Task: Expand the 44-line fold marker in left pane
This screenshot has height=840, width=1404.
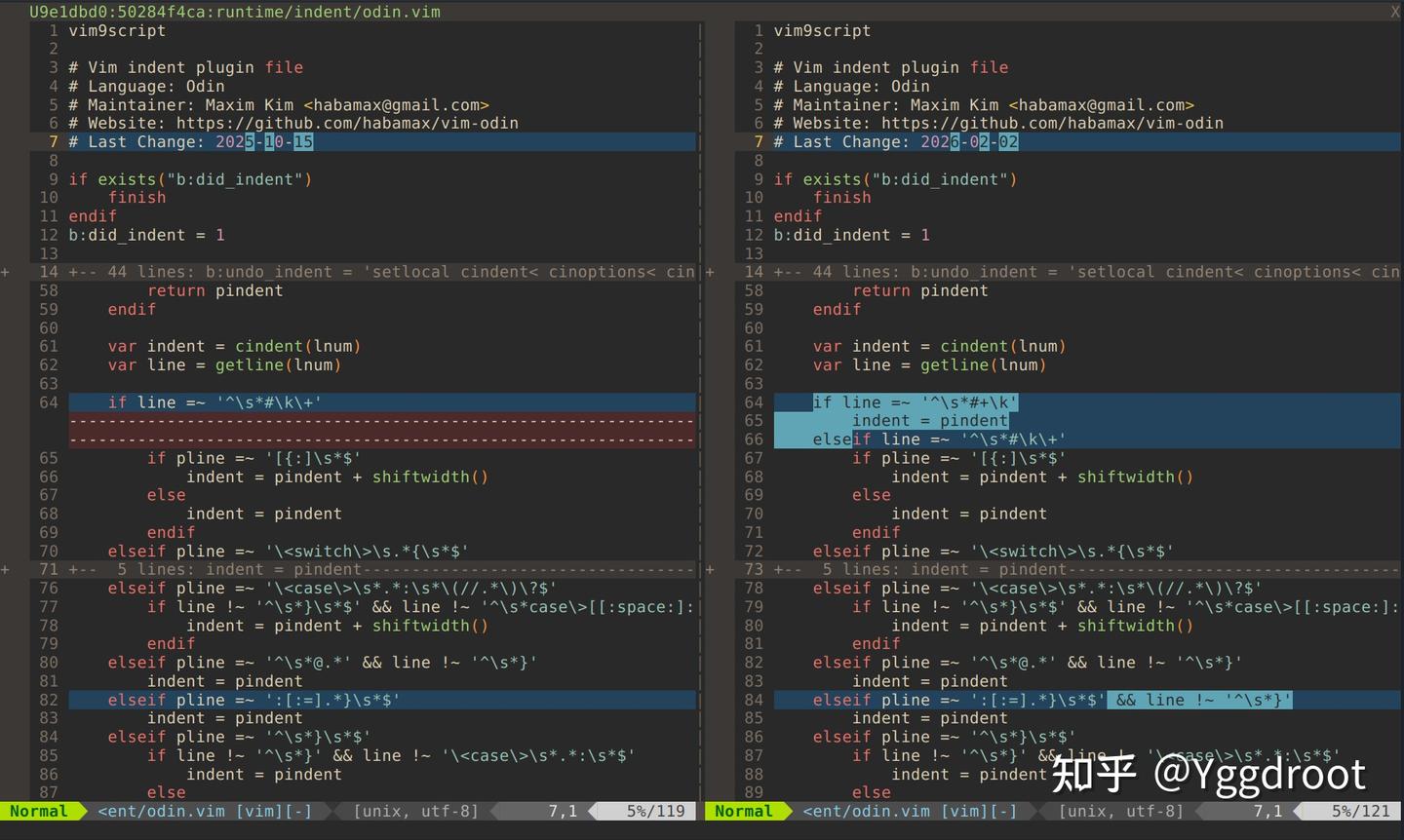Action: pos(5,272)
